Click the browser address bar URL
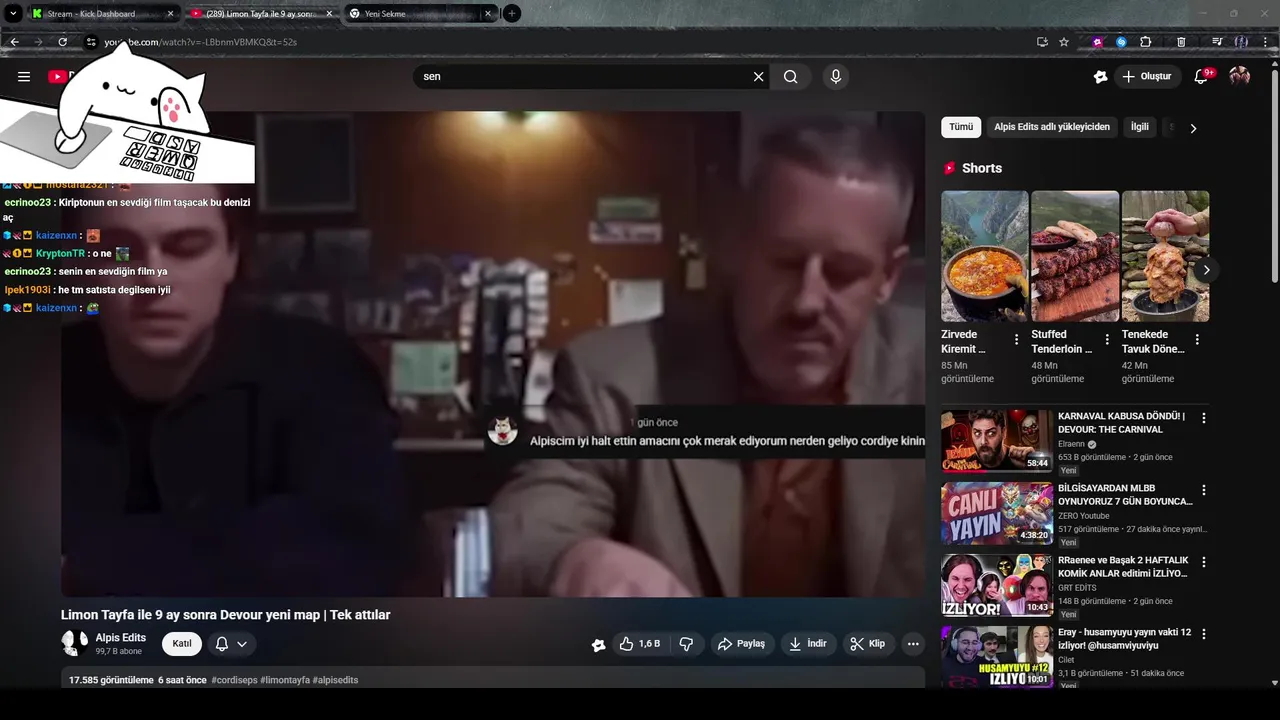 [x=200, y=42]
